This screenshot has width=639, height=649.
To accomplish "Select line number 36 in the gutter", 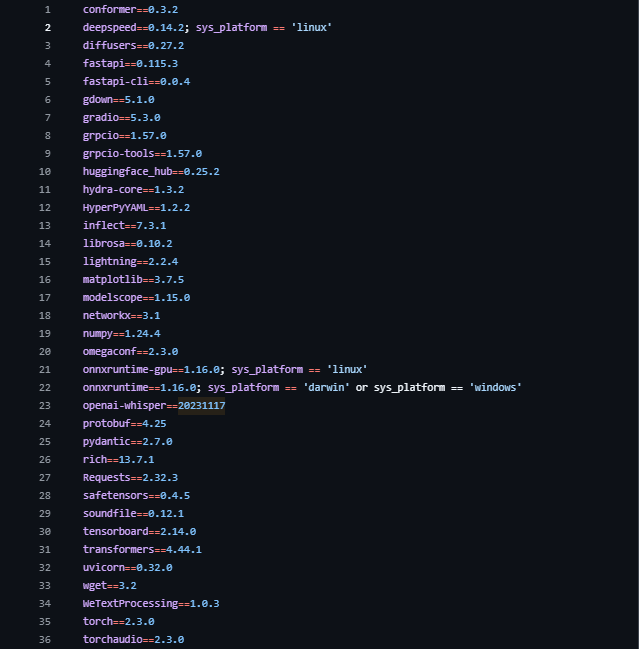I will point(44,639).
